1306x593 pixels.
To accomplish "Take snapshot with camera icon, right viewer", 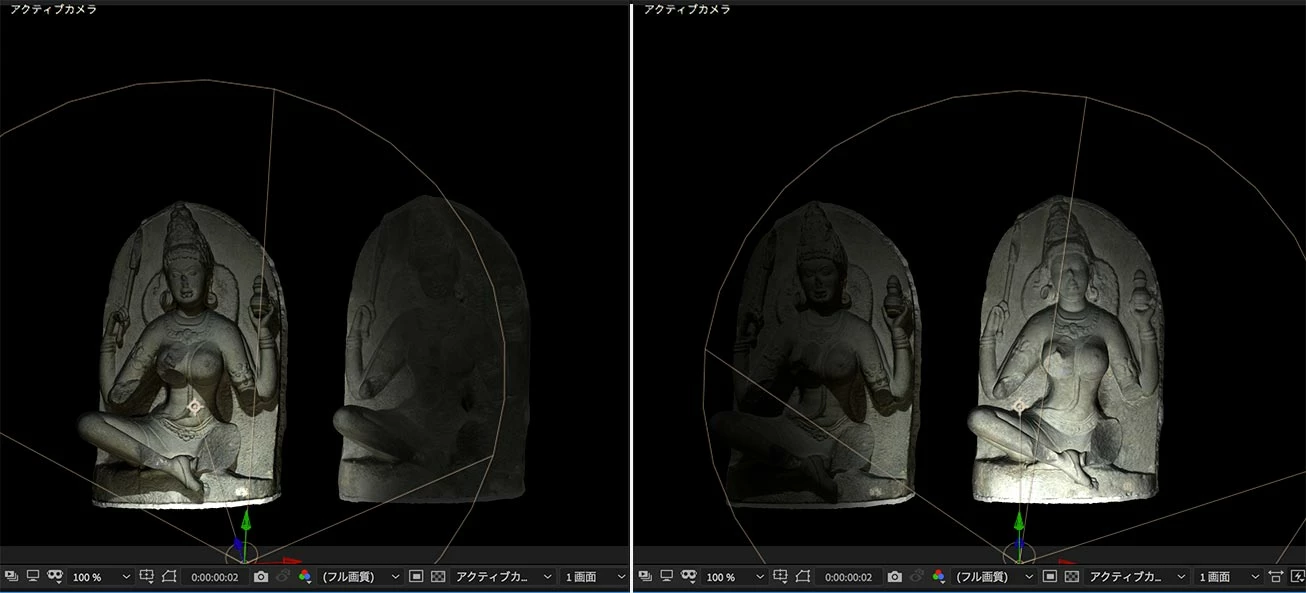I will point(895,577).
